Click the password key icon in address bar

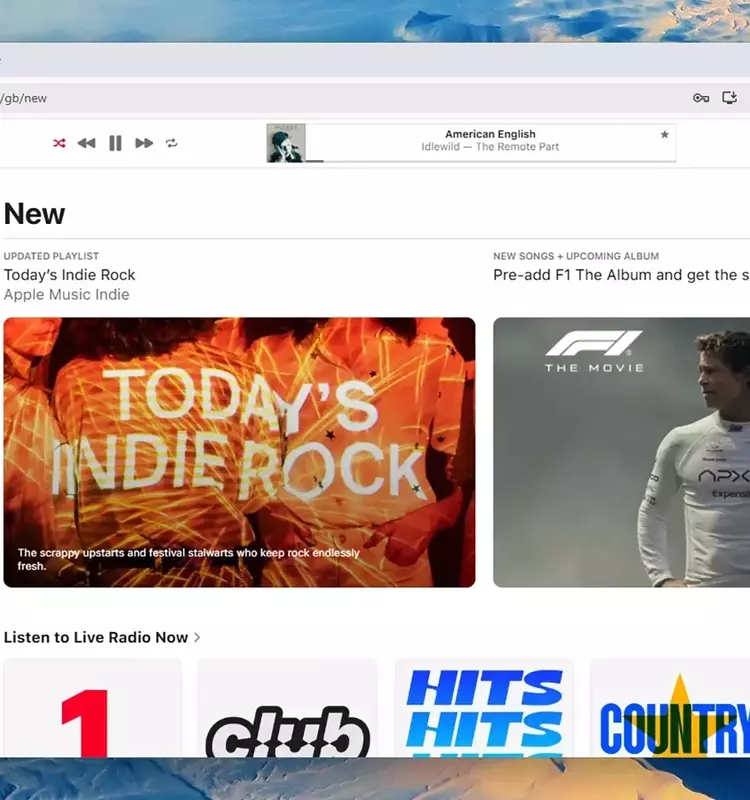(701, 98)
